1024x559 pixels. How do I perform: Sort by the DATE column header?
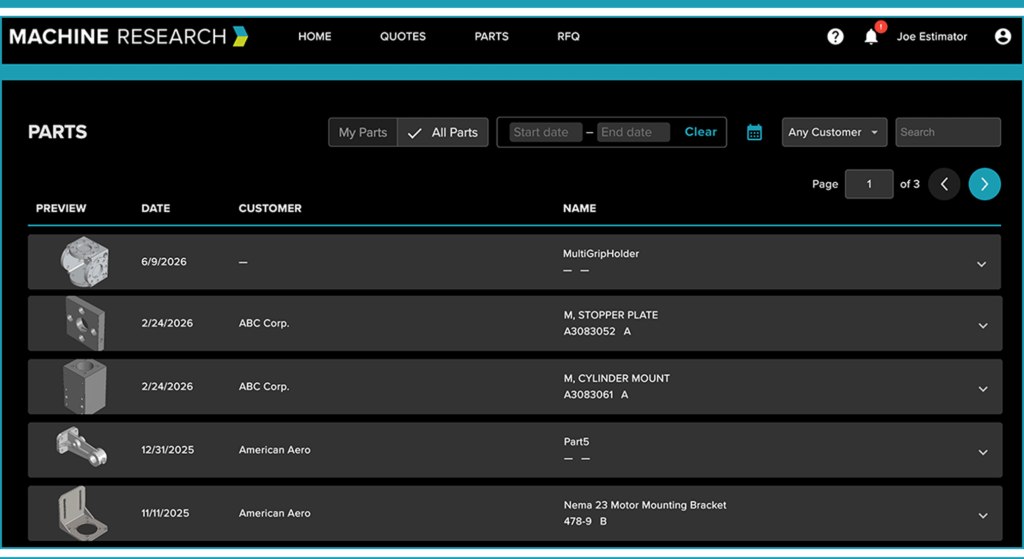click(x=155, y=208)
